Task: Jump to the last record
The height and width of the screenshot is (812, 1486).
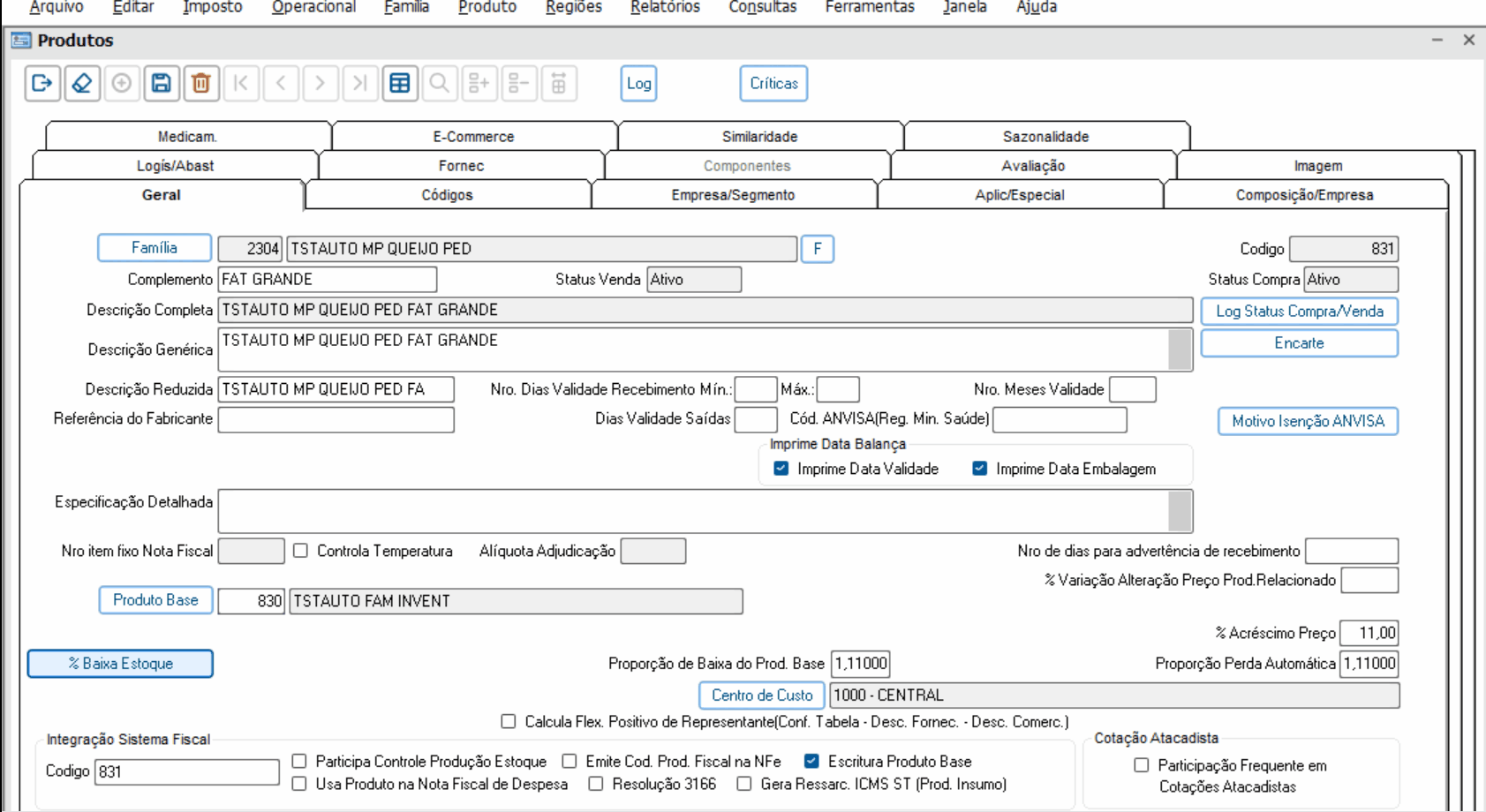Action: coord(360,84)
